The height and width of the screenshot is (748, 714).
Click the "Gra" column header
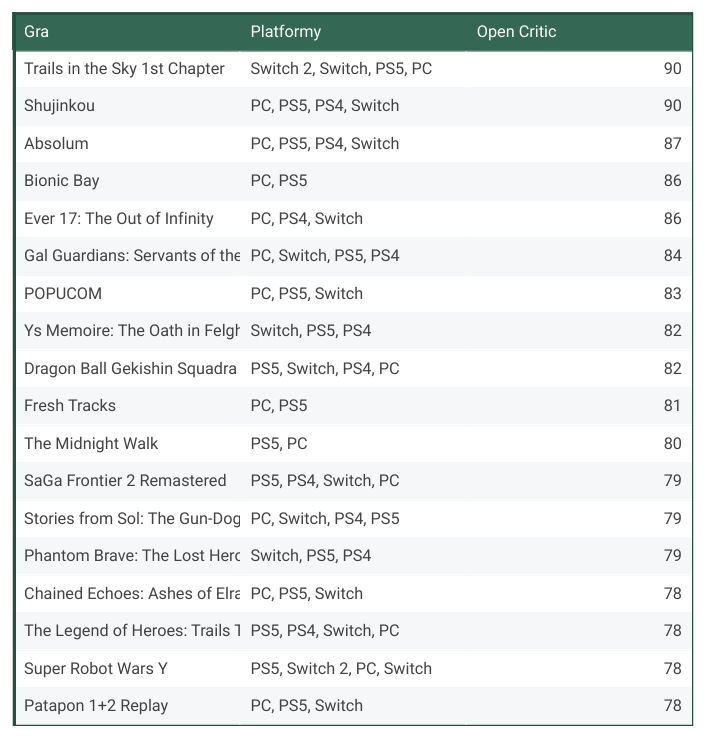pos(37,32)
